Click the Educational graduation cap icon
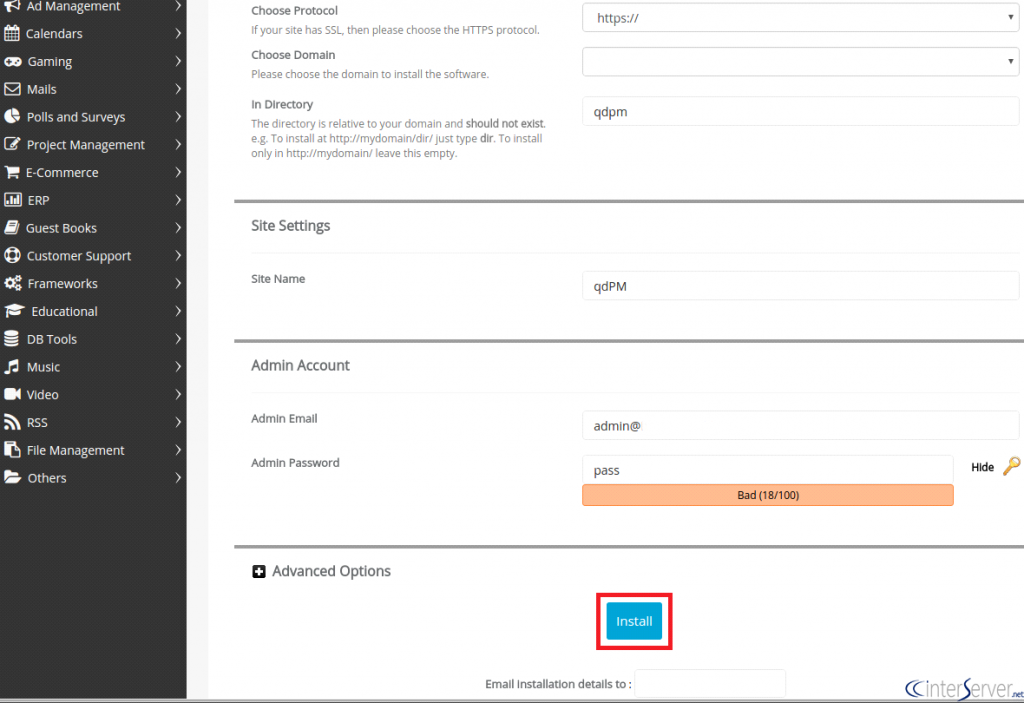 (14, 311)
